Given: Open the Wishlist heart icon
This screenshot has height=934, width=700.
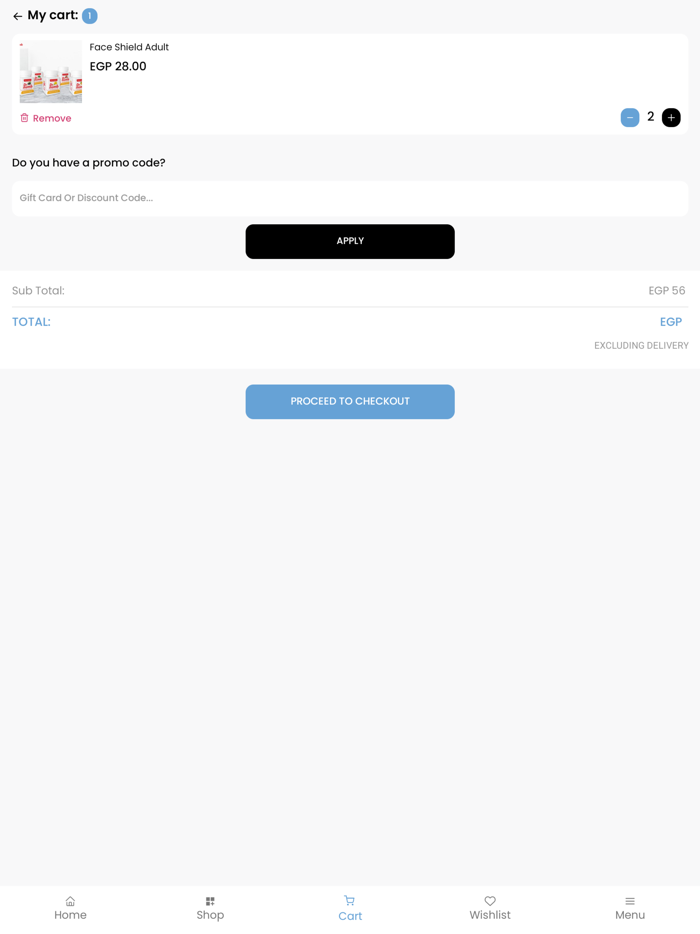Looking at the screenshot, I should pyautogui.click(x=490, y=901).
